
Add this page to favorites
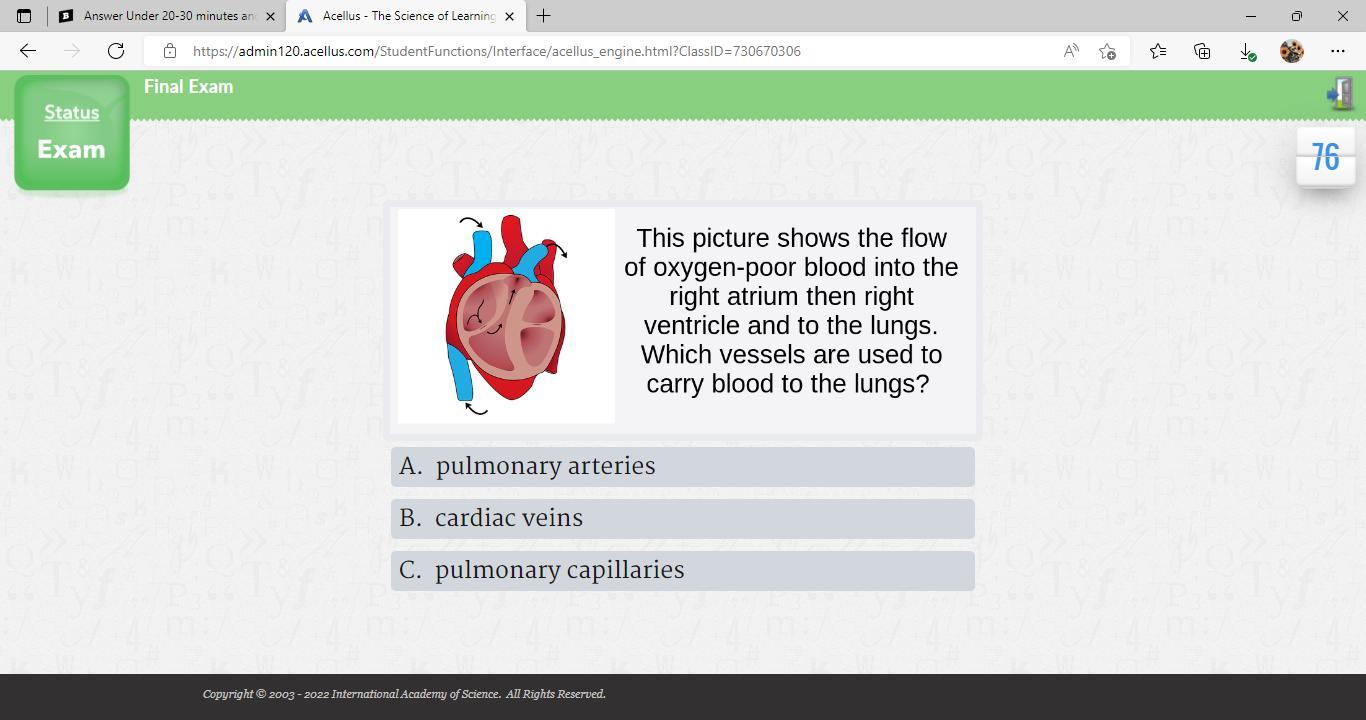click(1107, 51)
